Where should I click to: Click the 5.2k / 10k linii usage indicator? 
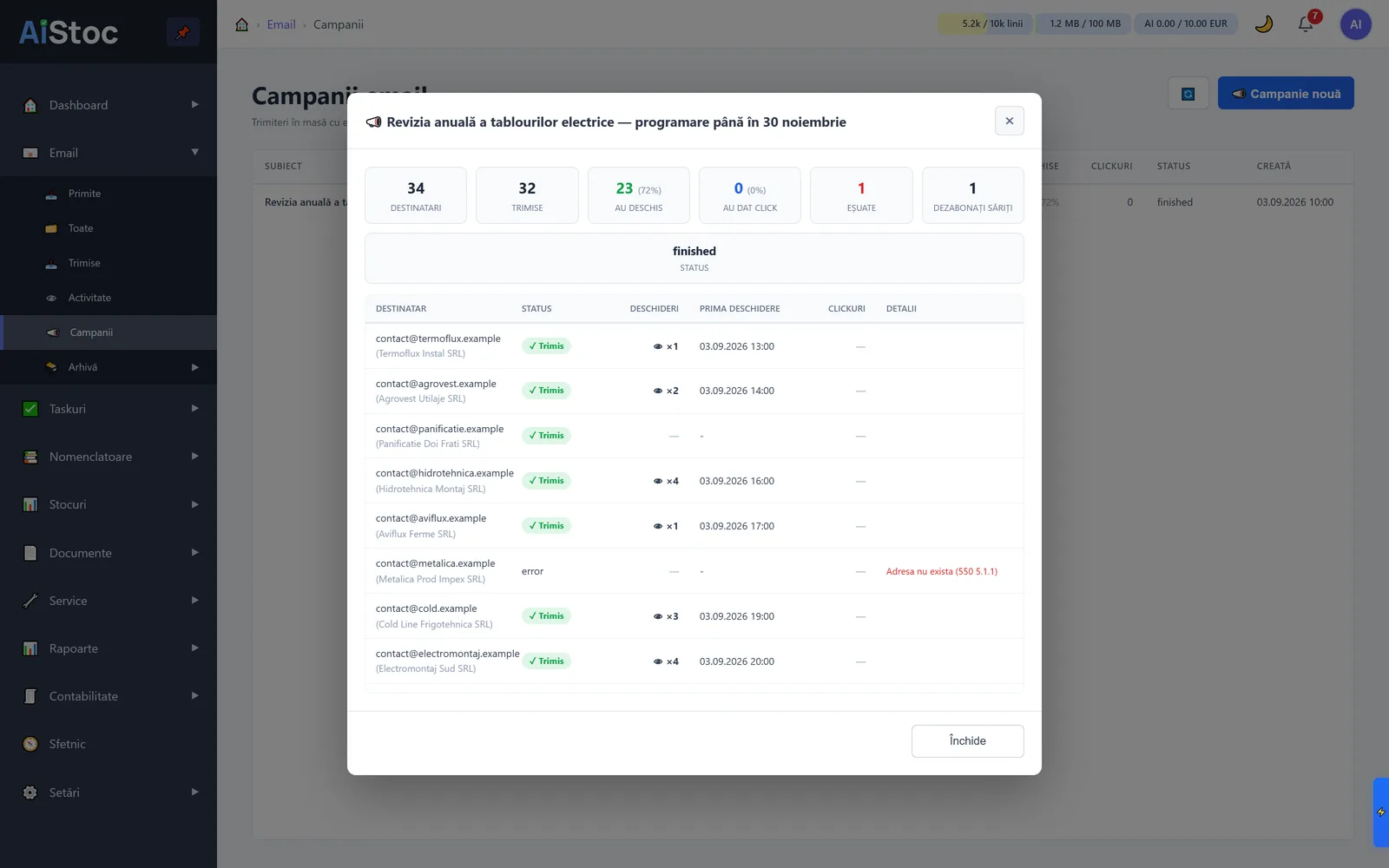(985, 24)
